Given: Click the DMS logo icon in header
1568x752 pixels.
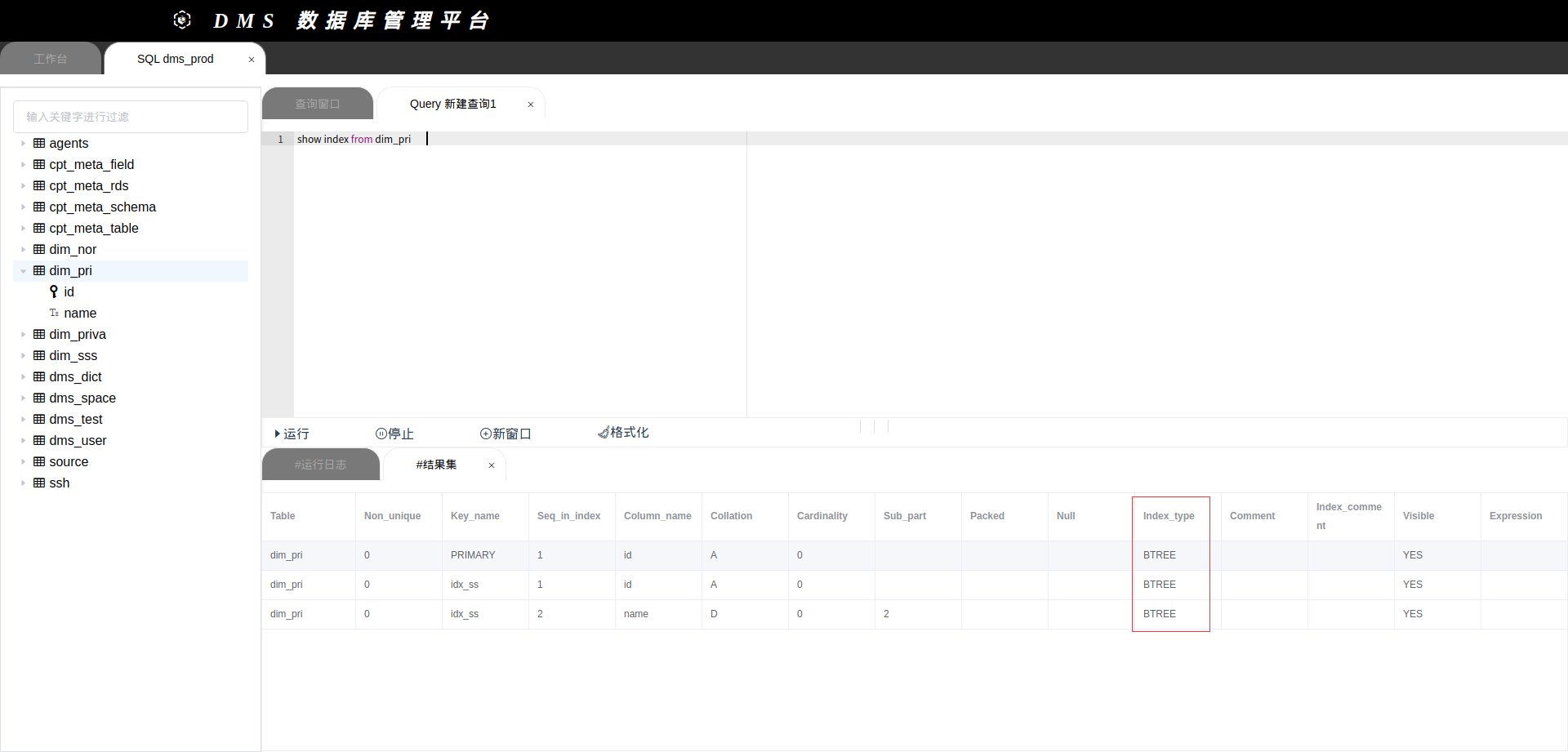Looking at the screenshot, I should [182, 20].
